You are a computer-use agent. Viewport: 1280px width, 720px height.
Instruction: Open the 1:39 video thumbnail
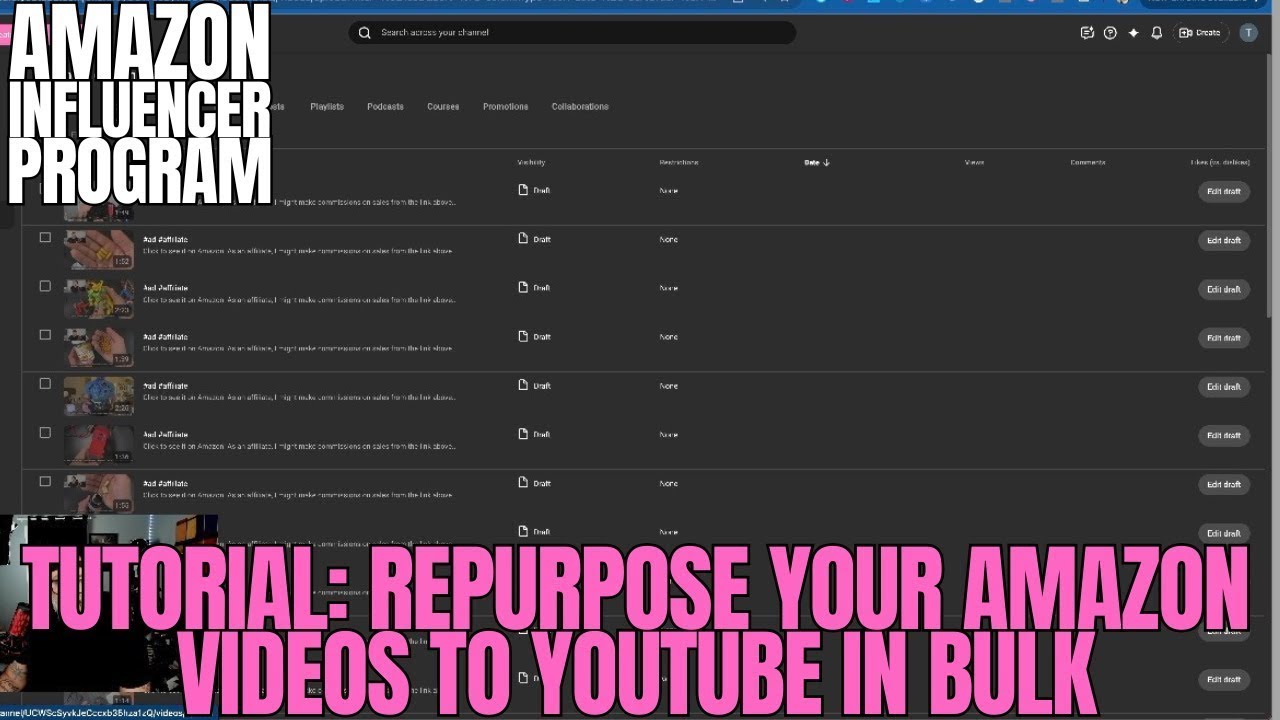click(99, 347)
